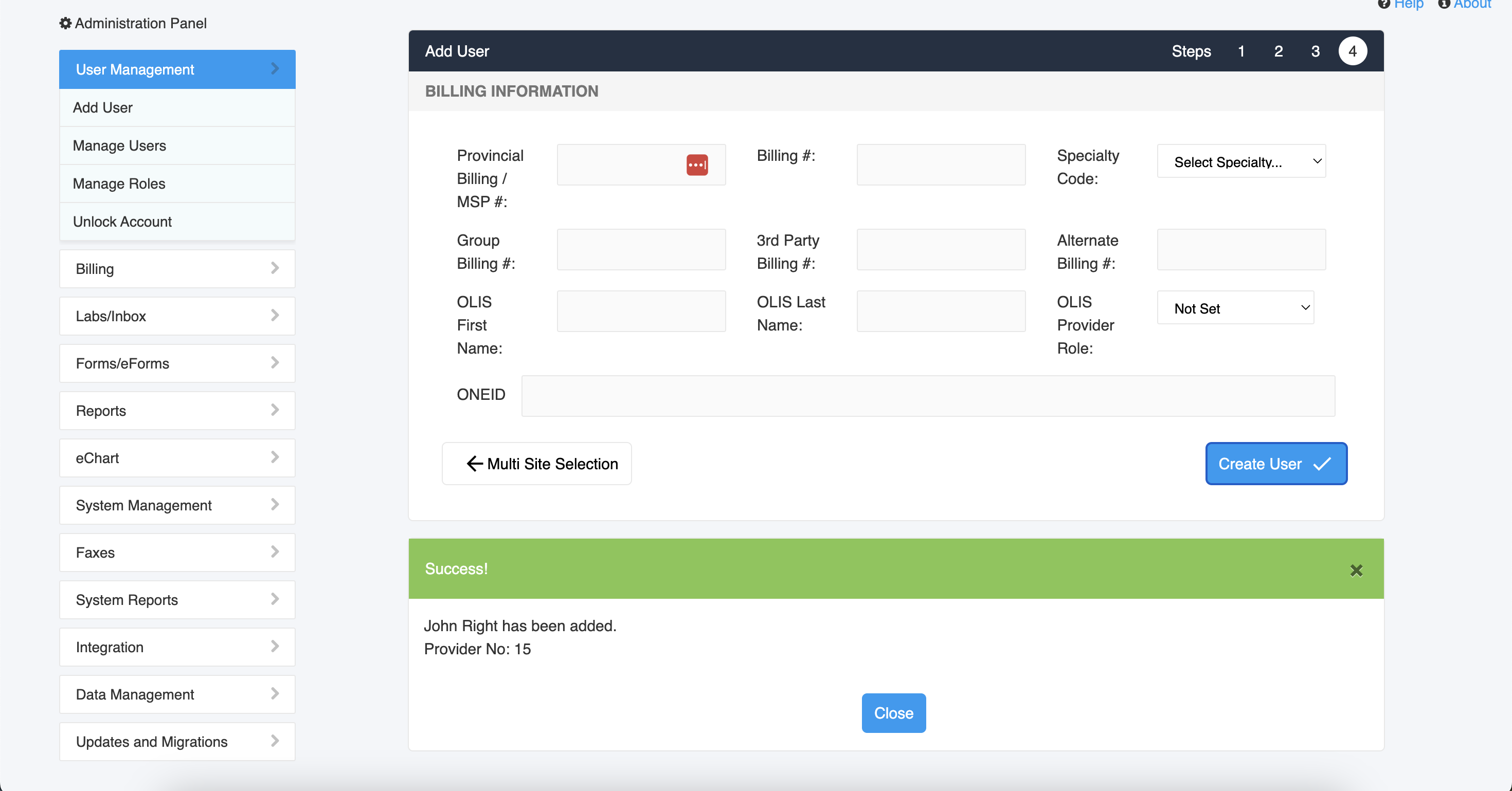Click the Billing # input field

[941, 165]
